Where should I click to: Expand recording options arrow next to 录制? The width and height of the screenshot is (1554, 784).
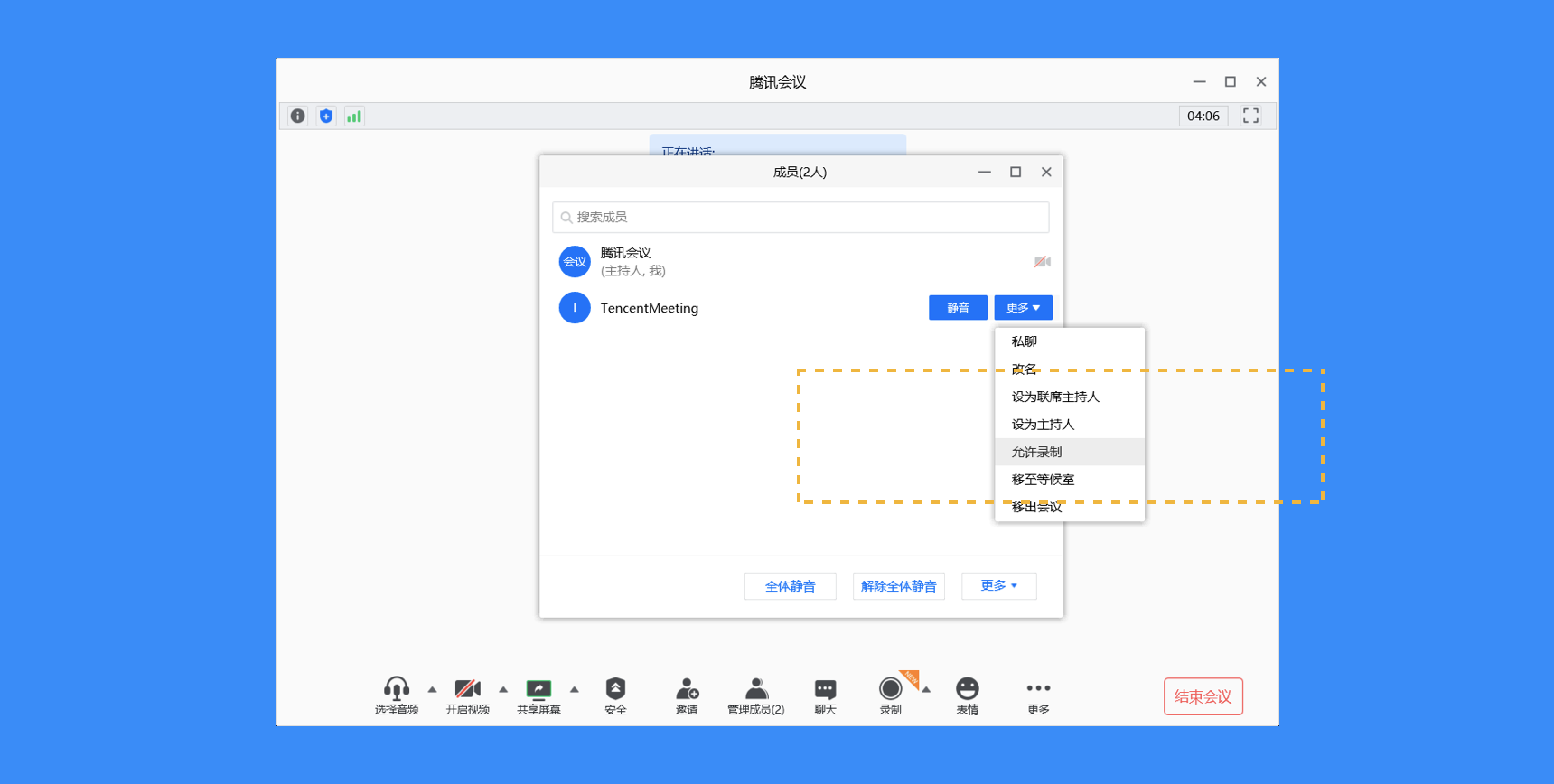tap(926, 689)
